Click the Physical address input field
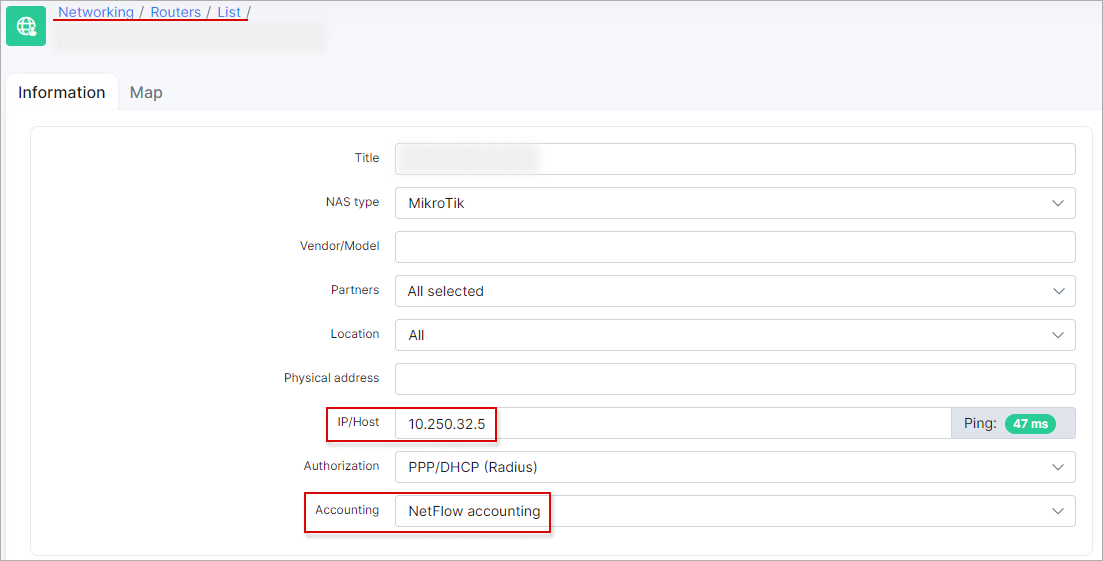This screenshot has width=1103, height=561. point(735,379)
